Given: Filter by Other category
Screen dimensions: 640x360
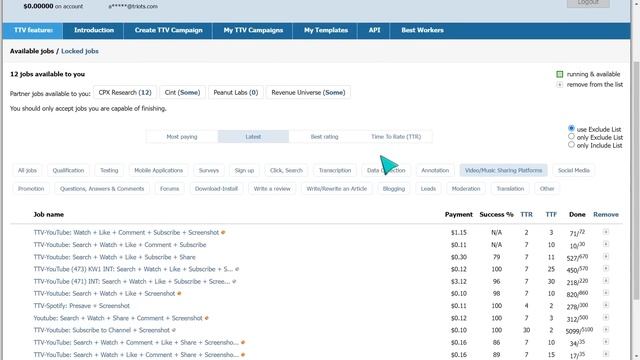Looking at the screenshot, I should tap(547, 189).
